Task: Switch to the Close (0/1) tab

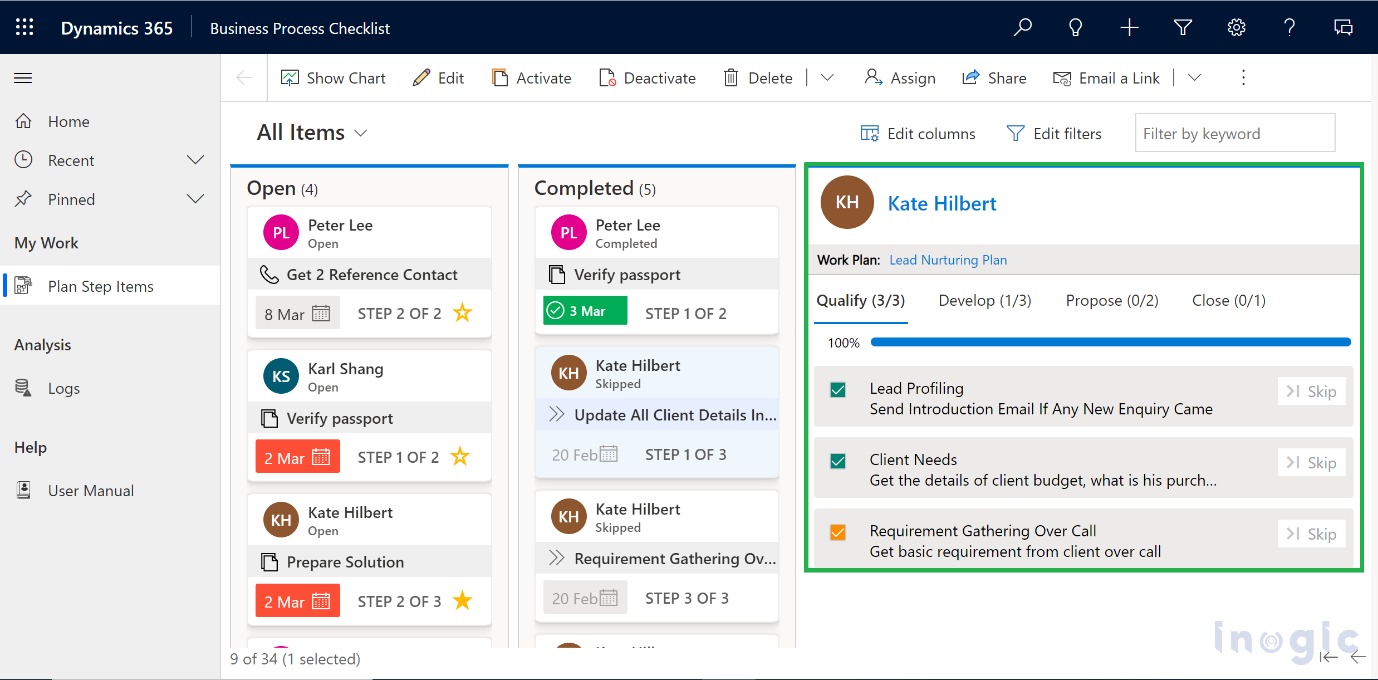Action: (x=1229, y=301)
